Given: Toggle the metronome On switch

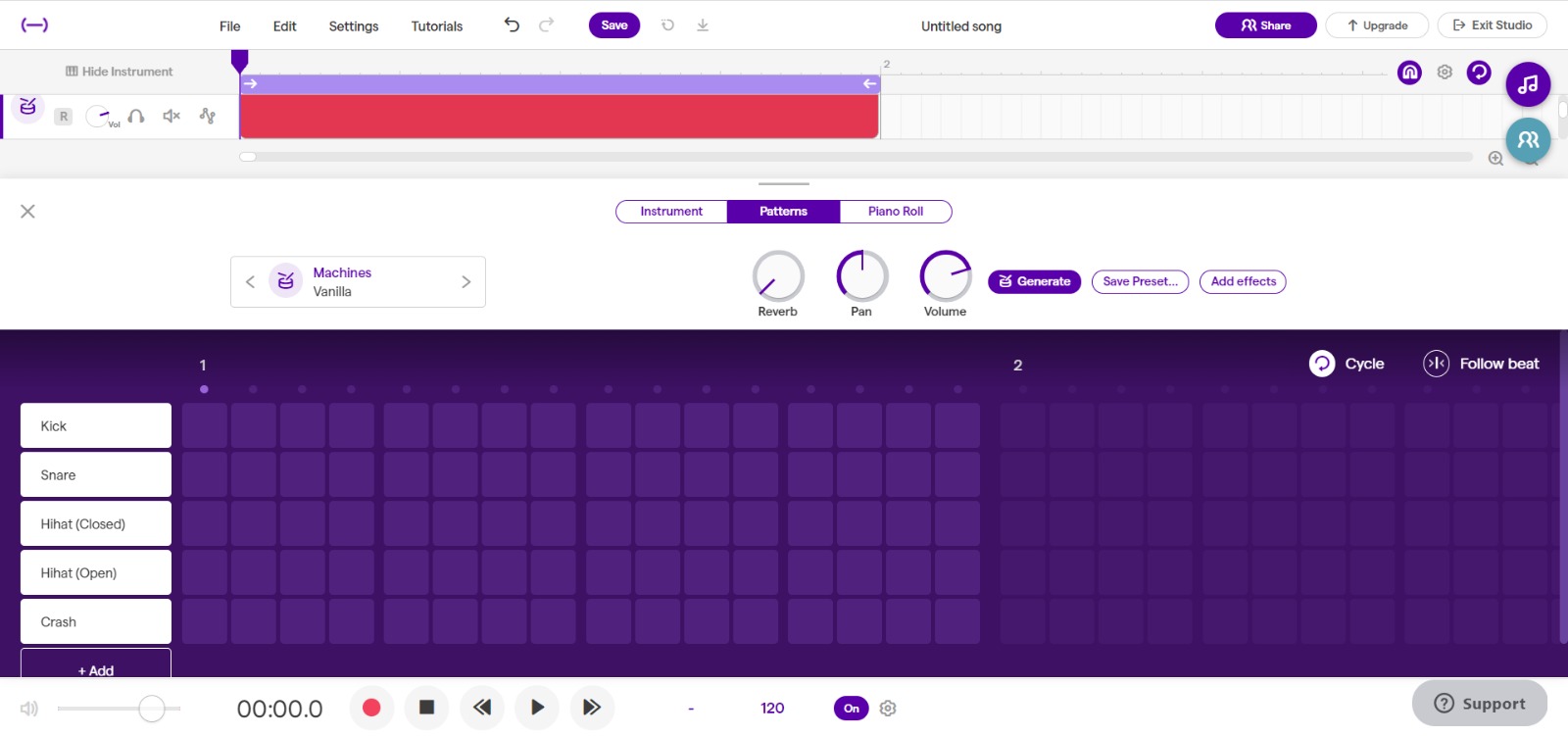Looking at the screenshot, I should (x=851, y=708).
